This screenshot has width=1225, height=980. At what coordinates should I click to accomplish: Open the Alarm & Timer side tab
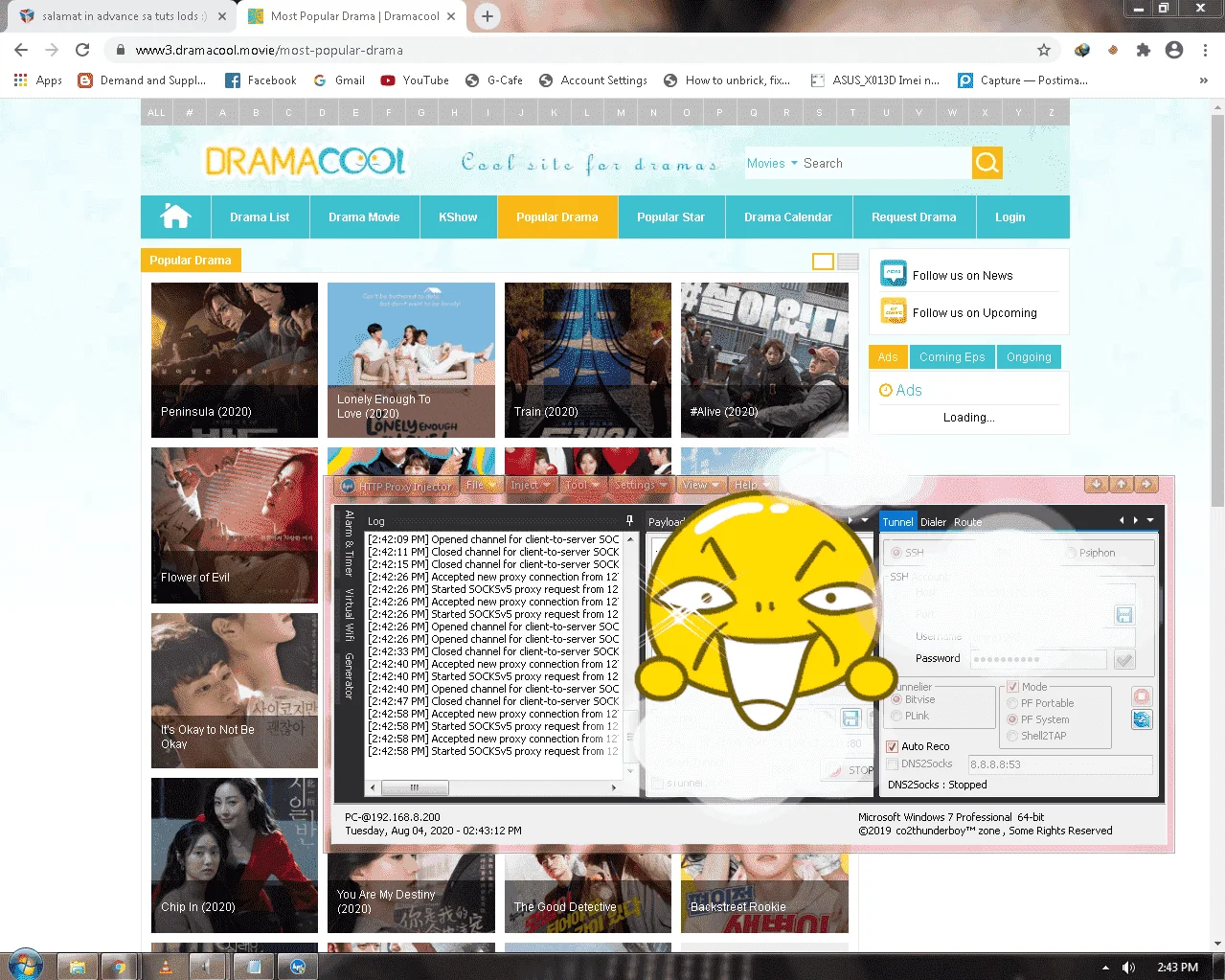350,543
